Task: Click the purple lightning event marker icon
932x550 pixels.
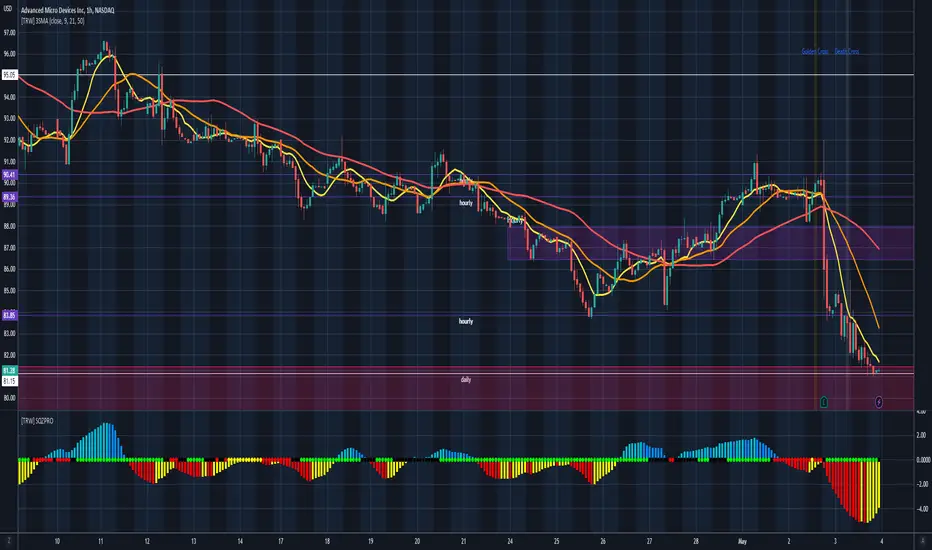Action: tap(878, 401)
